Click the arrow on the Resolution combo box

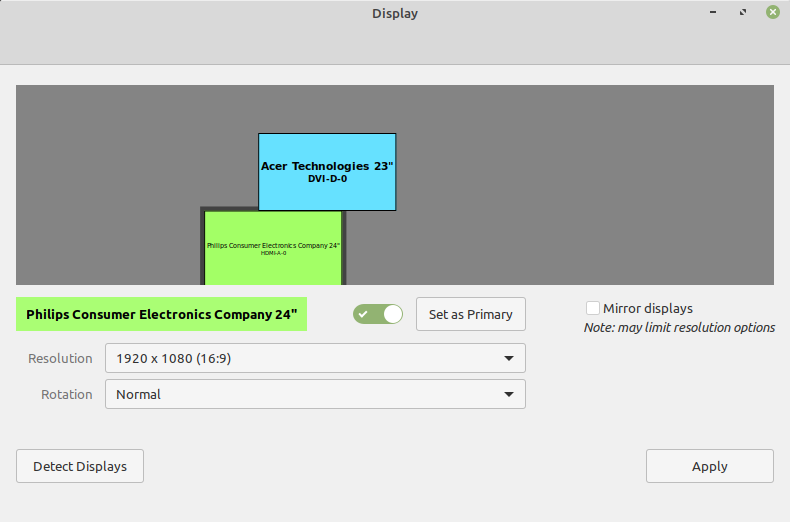point(509,358)
